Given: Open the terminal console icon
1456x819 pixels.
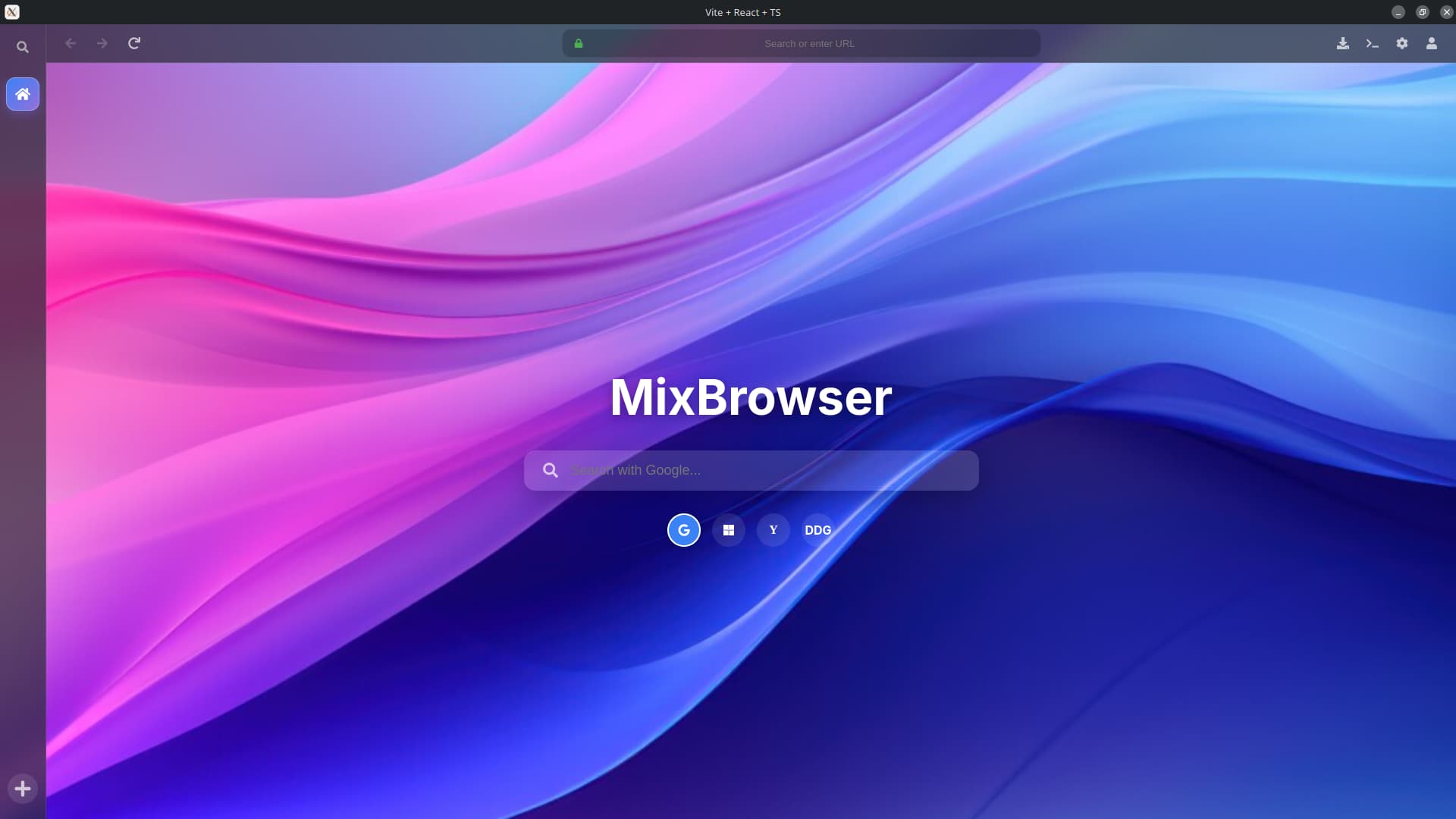Looking at the screenshot, I should click(1373, 43).
